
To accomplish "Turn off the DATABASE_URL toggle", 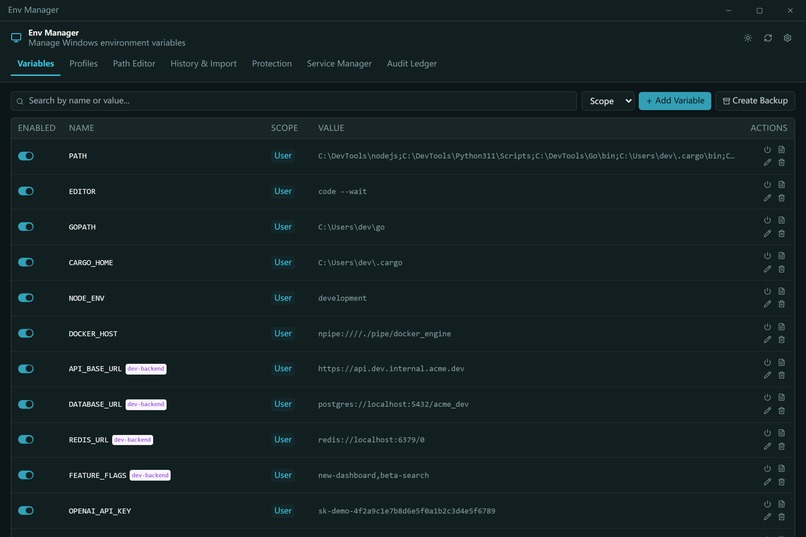I will 26,404.
